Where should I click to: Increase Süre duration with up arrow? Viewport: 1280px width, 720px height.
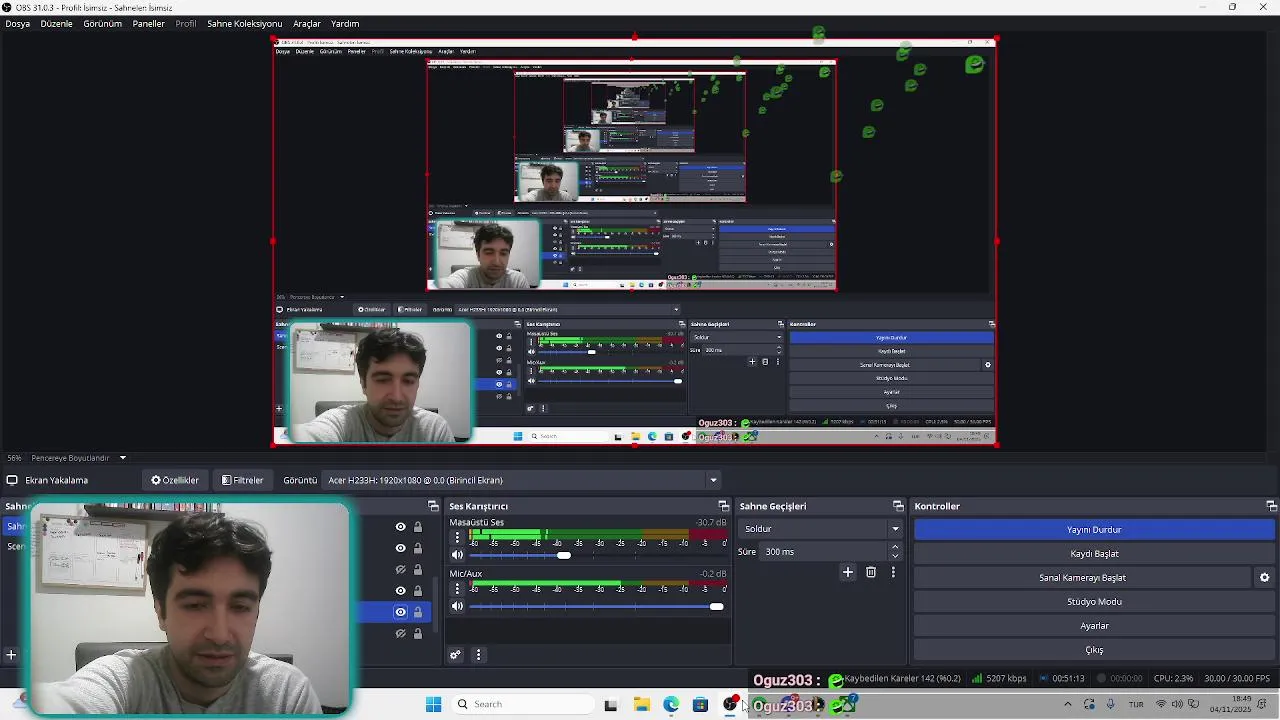coord(895,547)
